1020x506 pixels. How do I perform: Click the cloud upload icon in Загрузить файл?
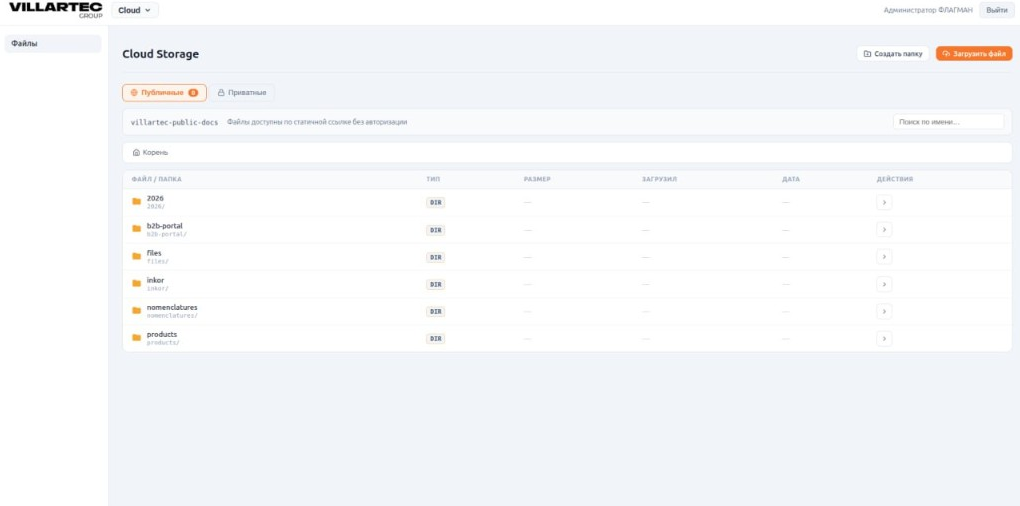pyautogui.click(x=946, y=54)
